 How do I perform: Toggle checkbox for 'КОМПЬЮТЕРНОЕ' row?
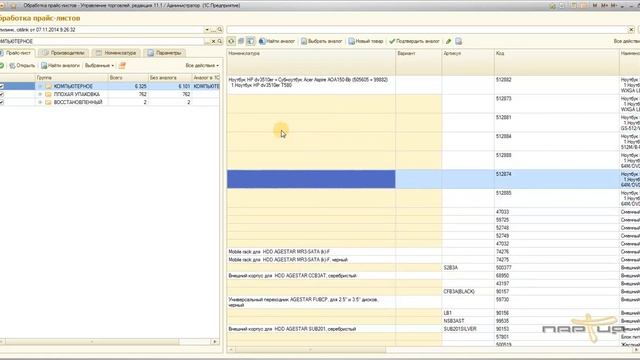click(2, 86)
